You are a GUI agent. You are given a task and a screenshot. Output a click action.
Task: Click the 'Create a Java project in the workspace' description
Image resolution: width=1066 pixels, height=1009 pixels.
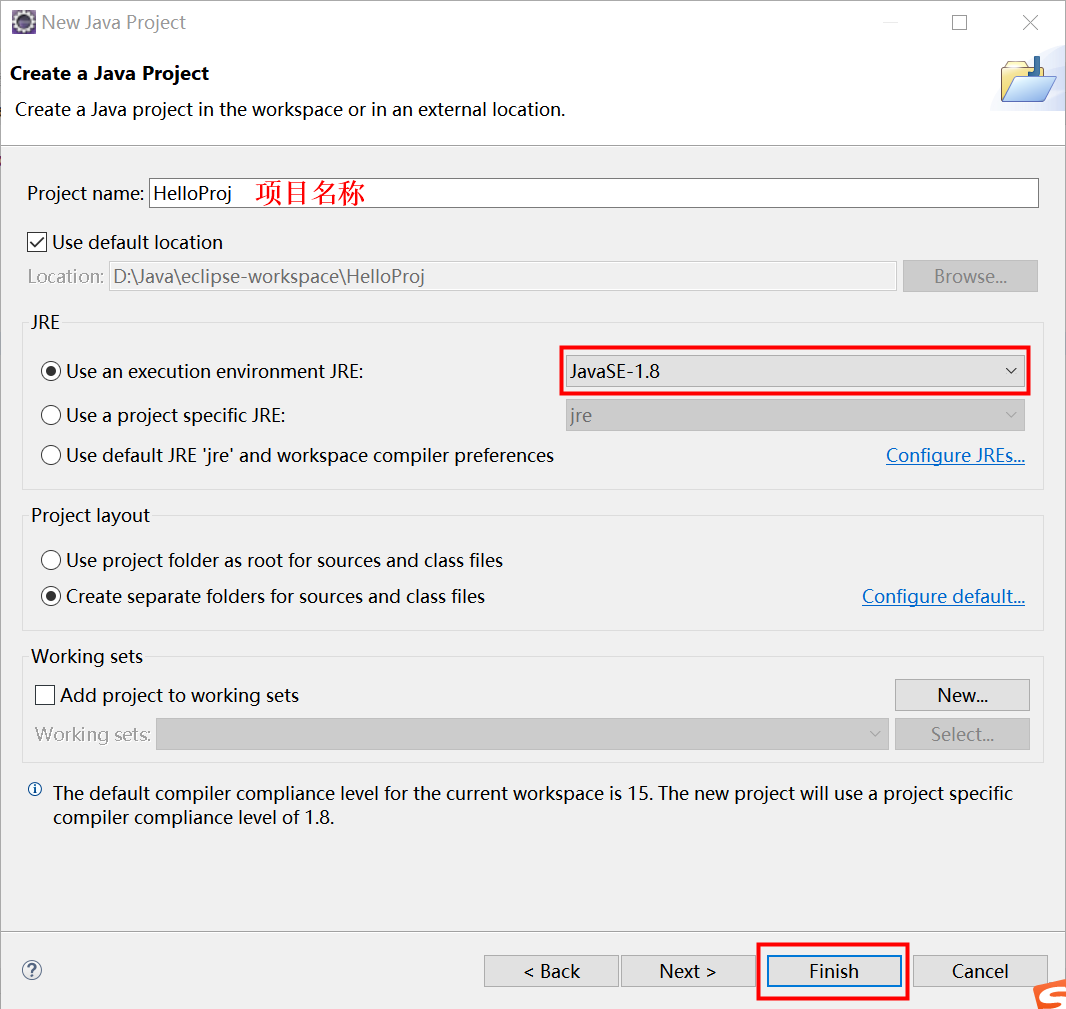click(290, 109)
